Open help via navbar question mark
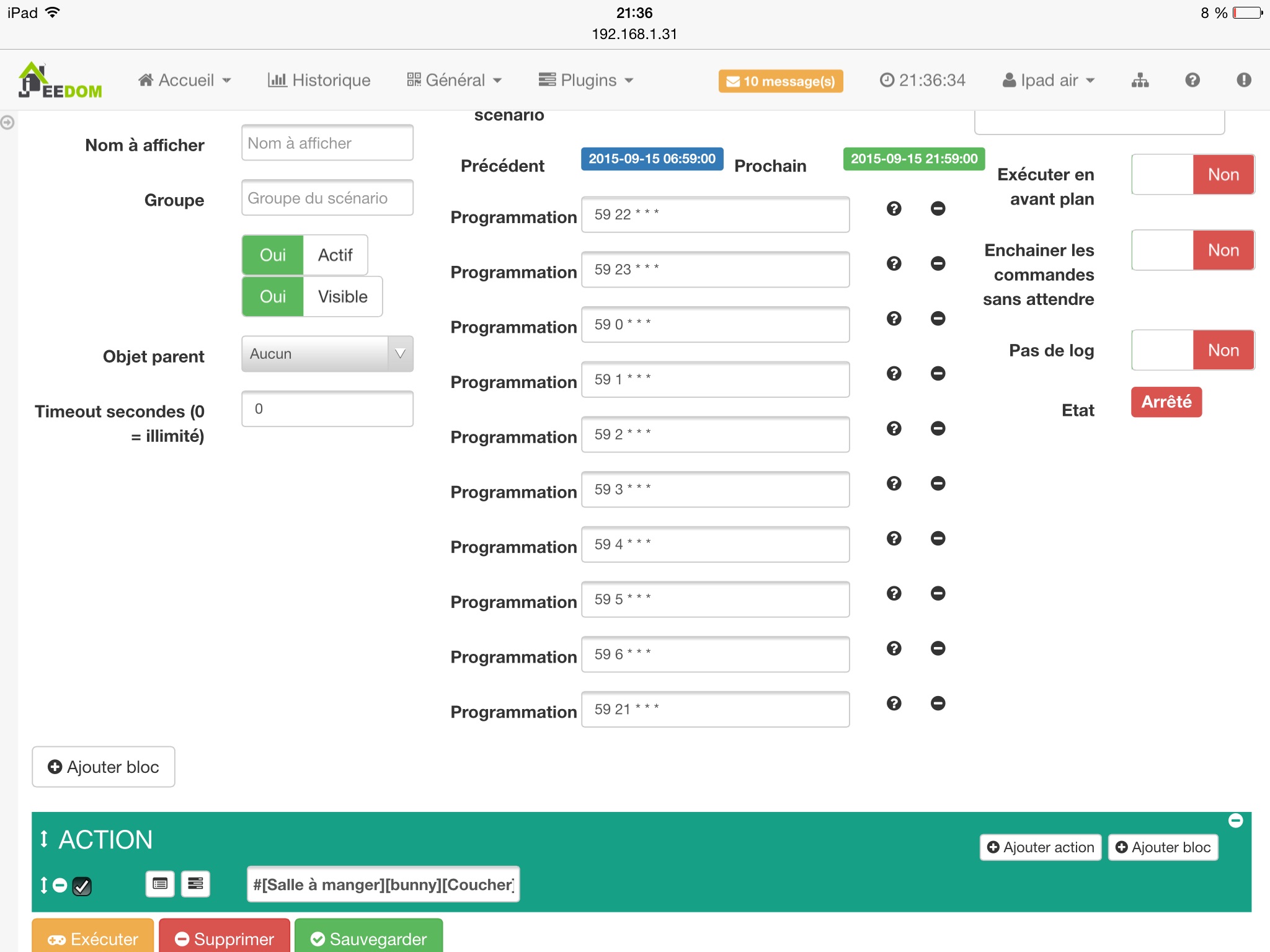Viewport: 1270px width, 952px height. coord(1192,81)
